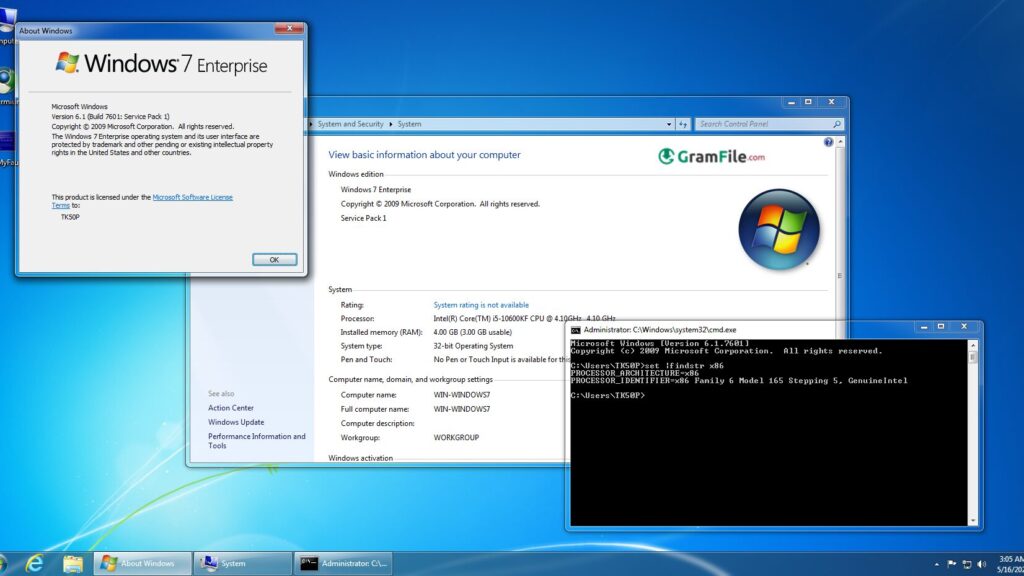Switch to the About Windows taskbar item

(142, 564)
